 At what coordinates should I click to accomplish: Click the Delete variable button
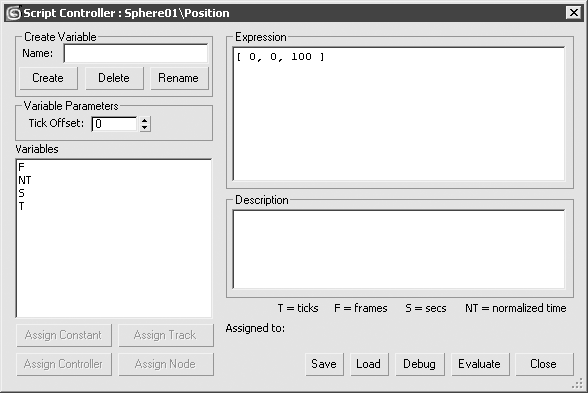click(114, 78)
